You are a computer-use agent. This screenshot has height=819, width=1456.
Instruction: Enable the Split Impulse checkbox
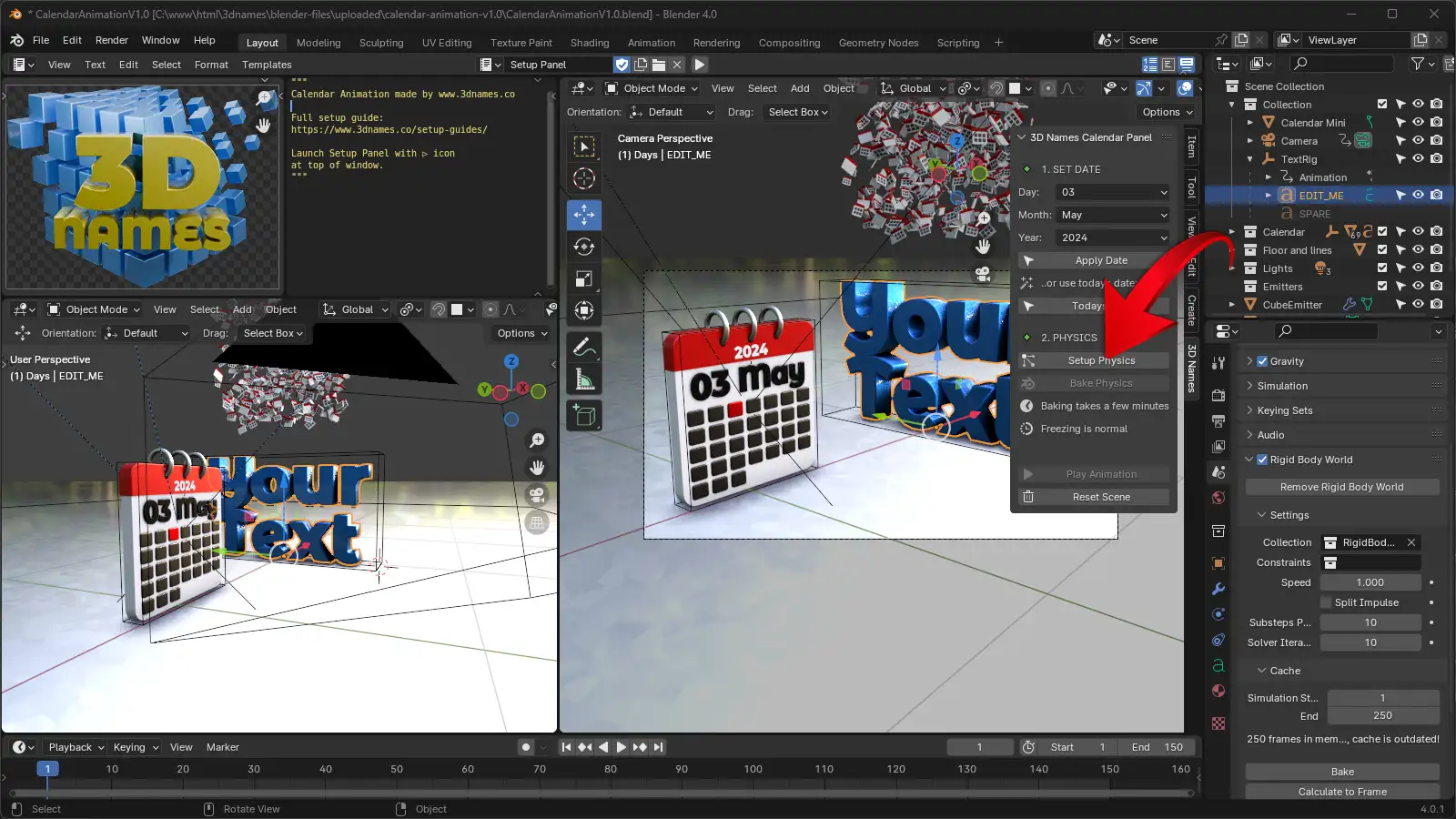pos(1326,602)
